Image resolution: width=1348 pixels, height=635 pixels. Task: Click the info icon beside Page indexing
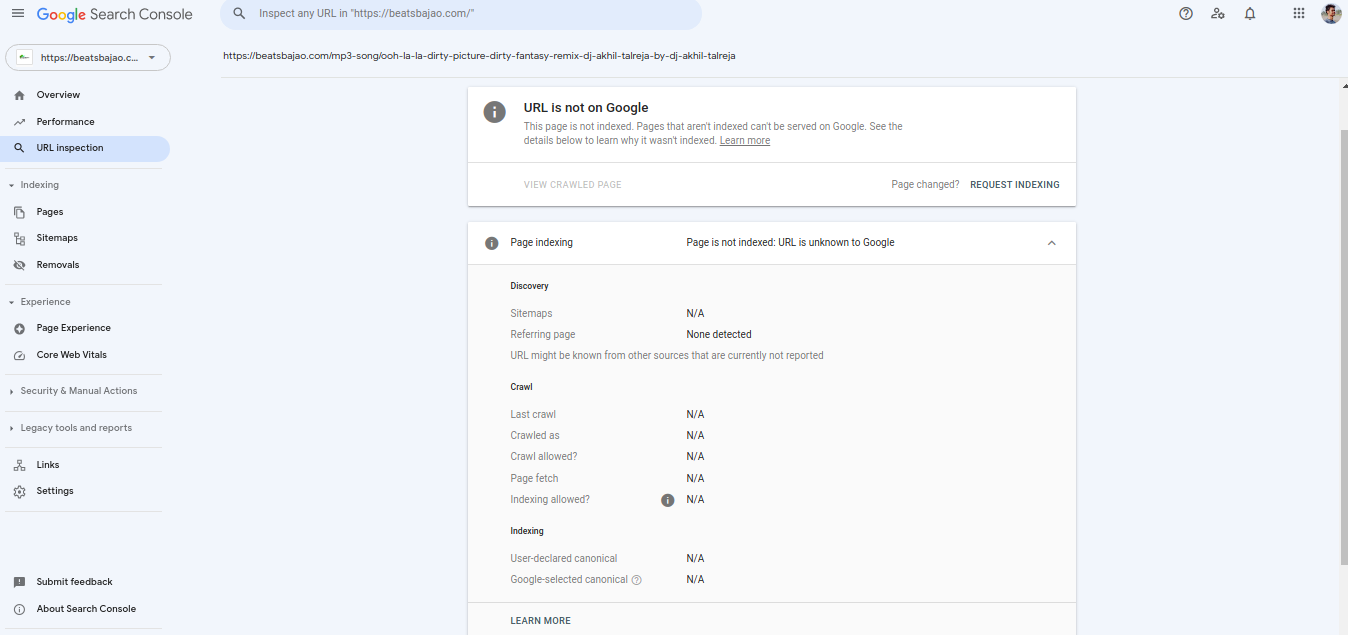491,243
